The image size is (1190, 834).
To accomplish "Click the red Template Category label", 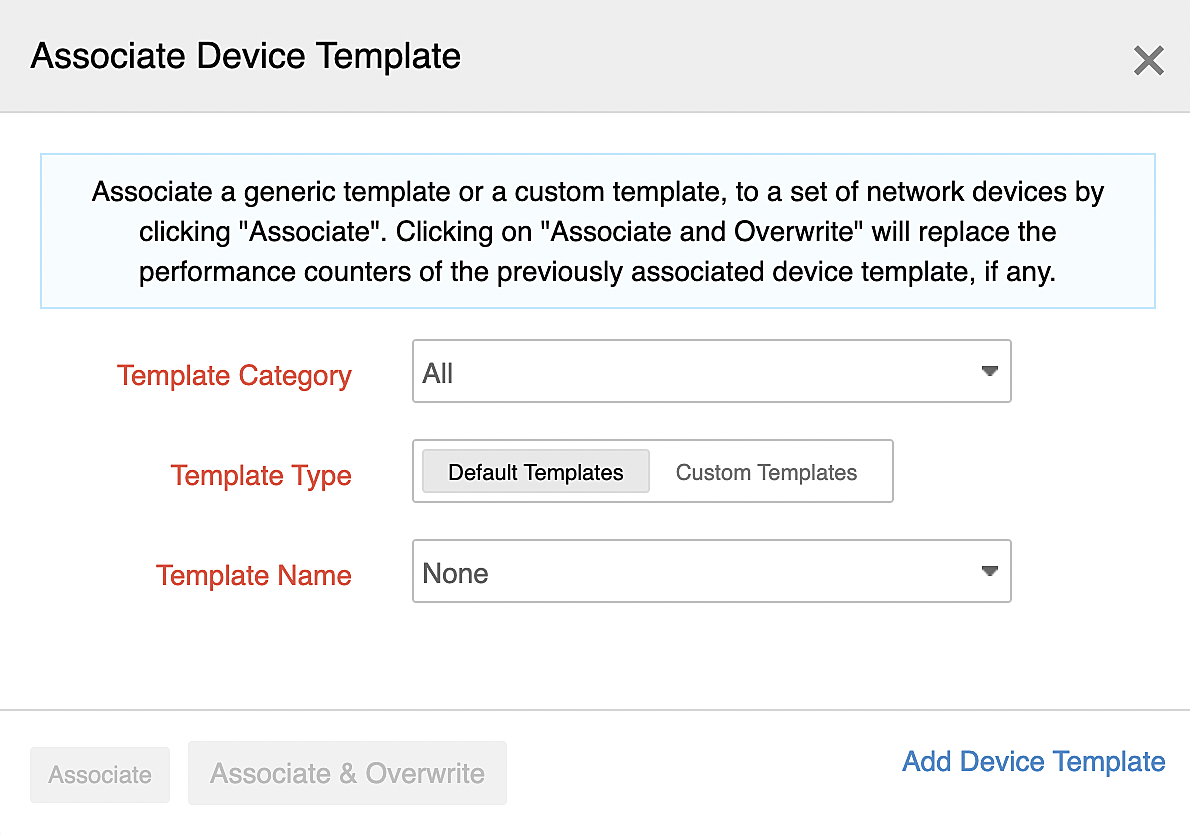I will [234, 376].
